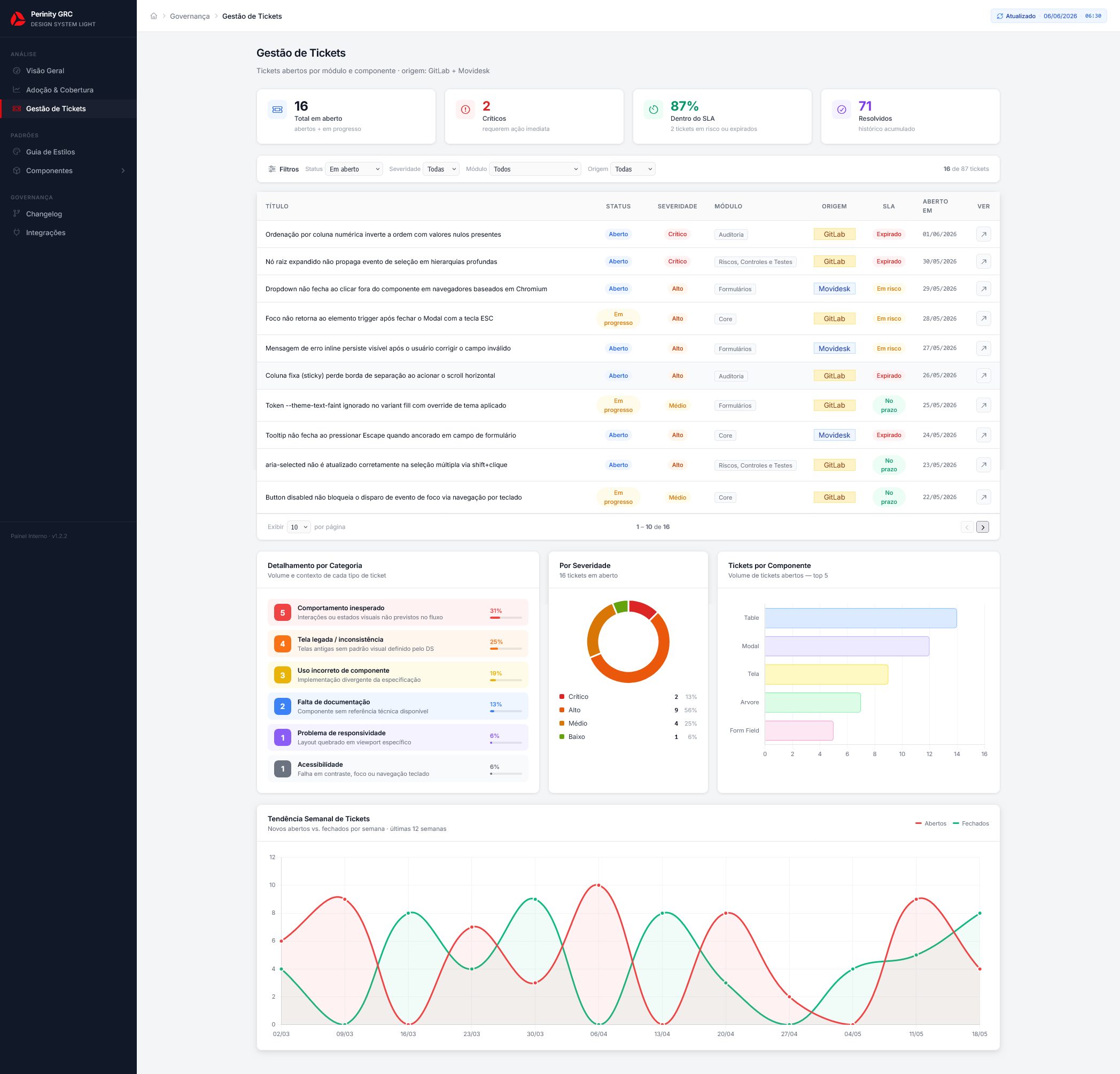The height and width of the screenshot is (1074, 1120).
Task: Toggle the Abertos series in legend
Action: click(930, 823)
